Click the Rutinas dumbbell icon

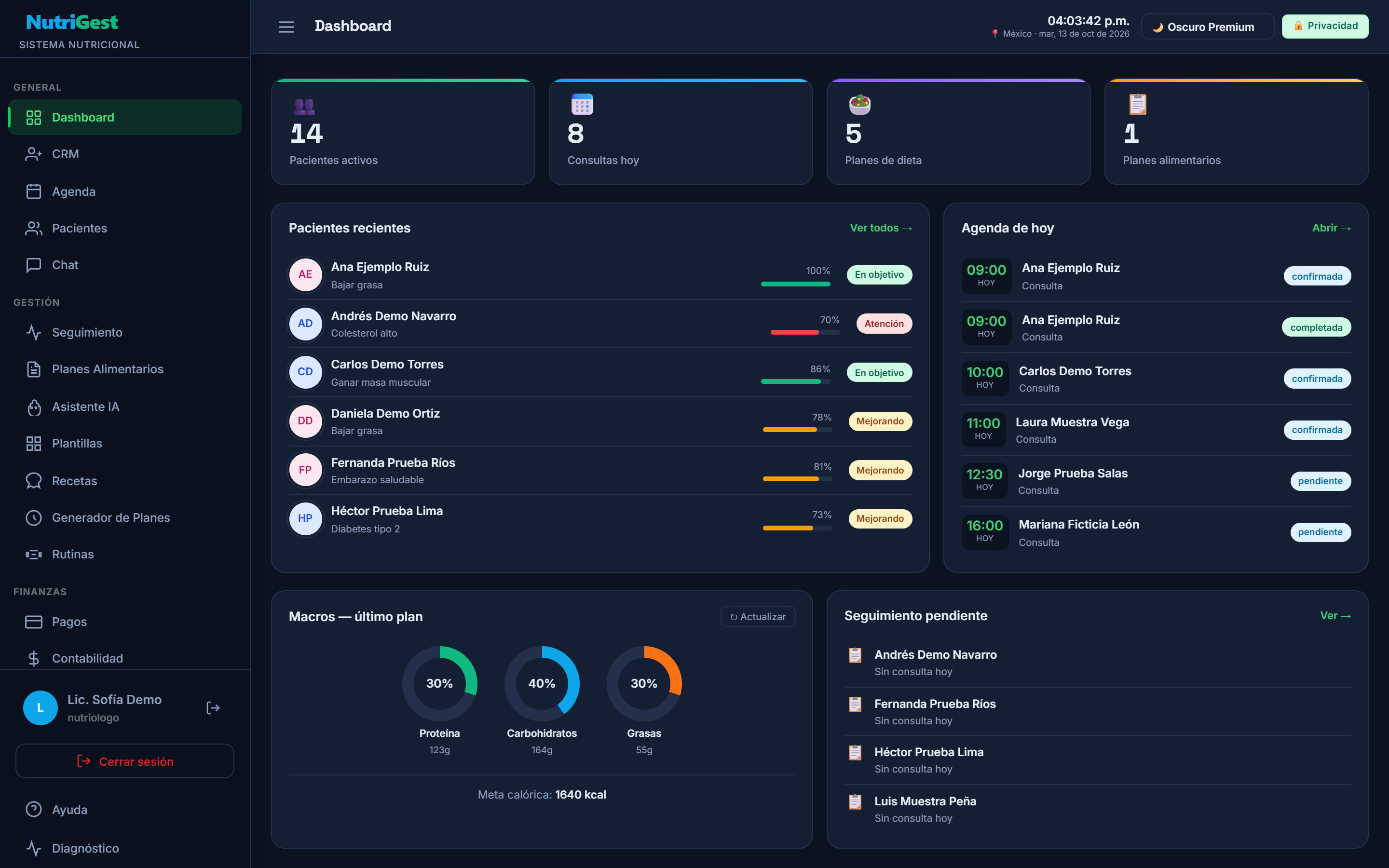[33, 554]
